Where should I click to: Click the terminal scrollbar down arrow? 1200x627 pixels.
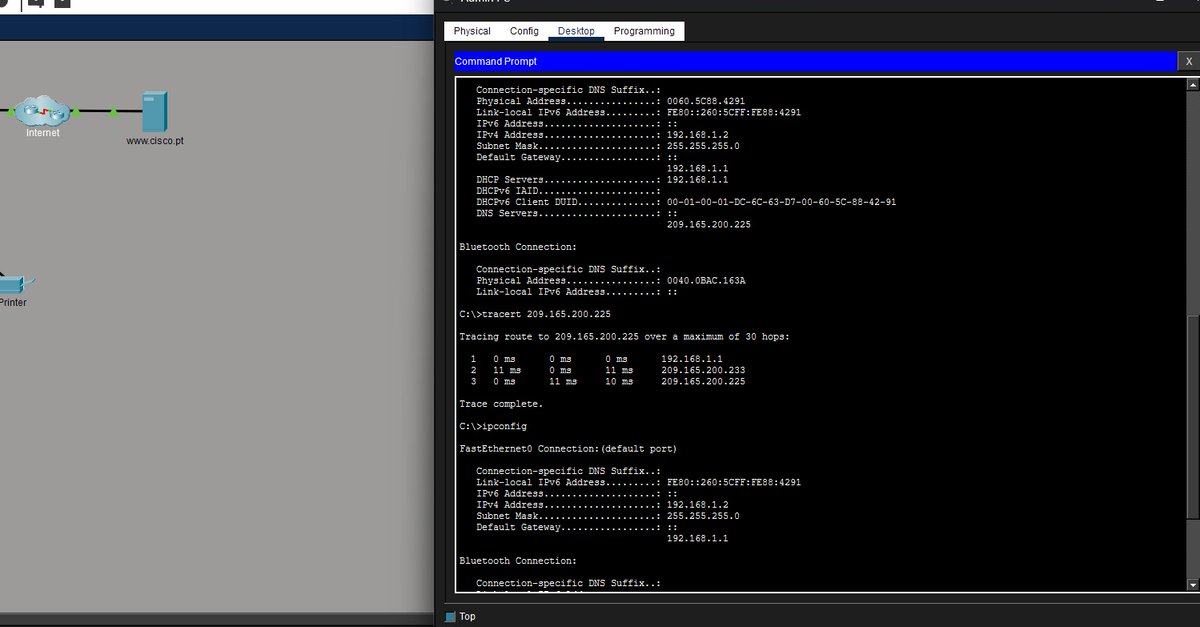(1191, 586)
